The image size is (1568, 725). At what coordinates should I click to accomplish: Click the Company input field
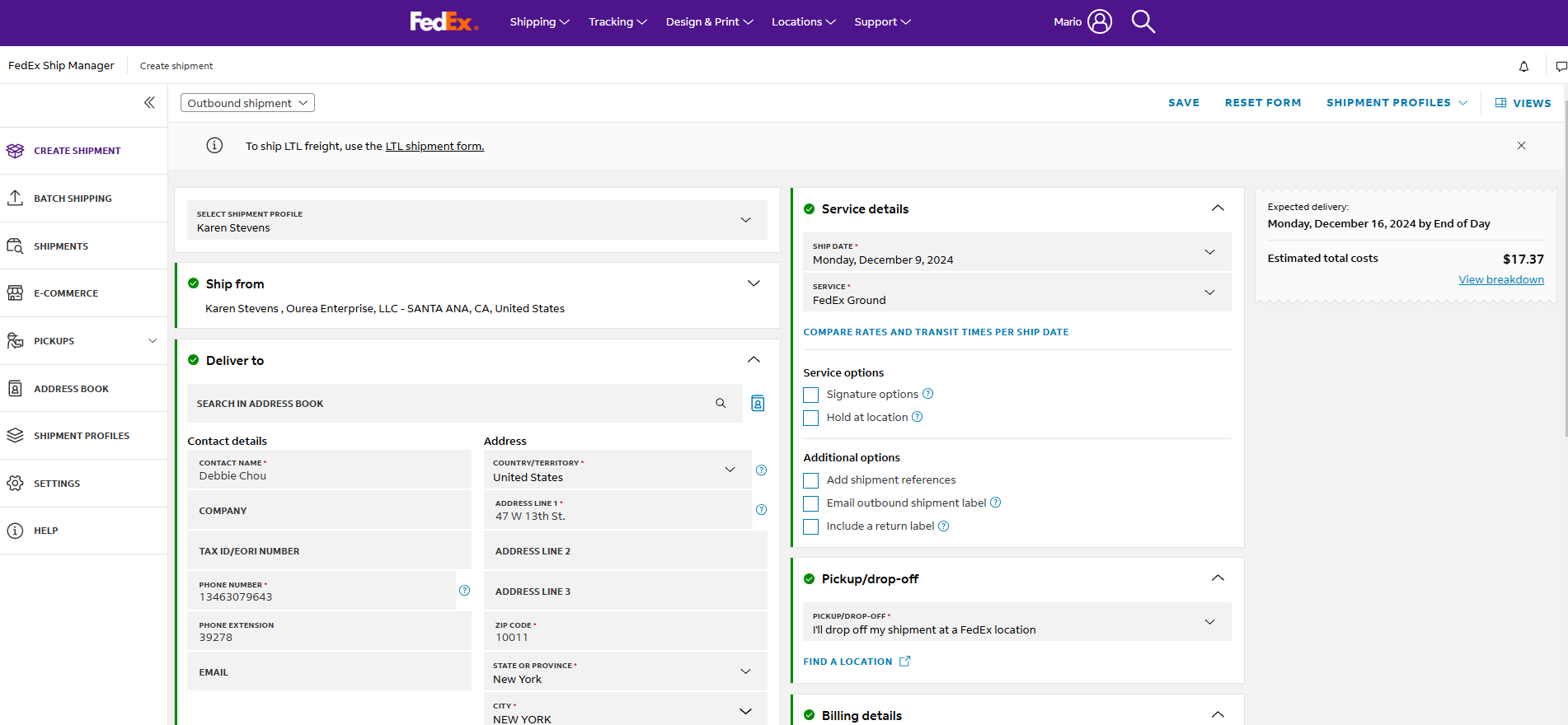click(x=329, y=510)
